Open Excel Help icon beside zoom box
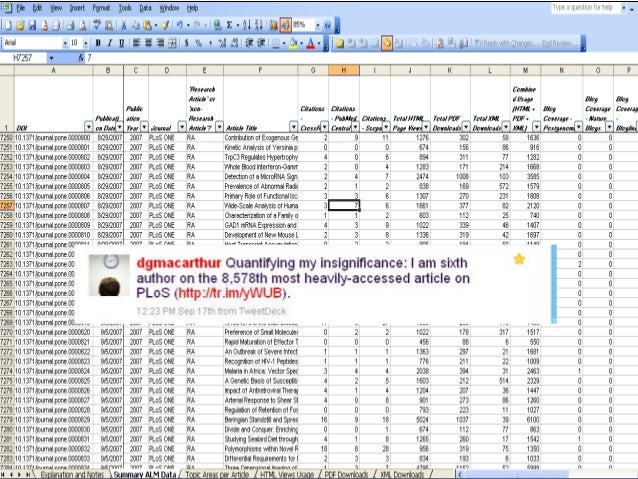This screenshot has height=479, width=638. [x=328, y=26]
